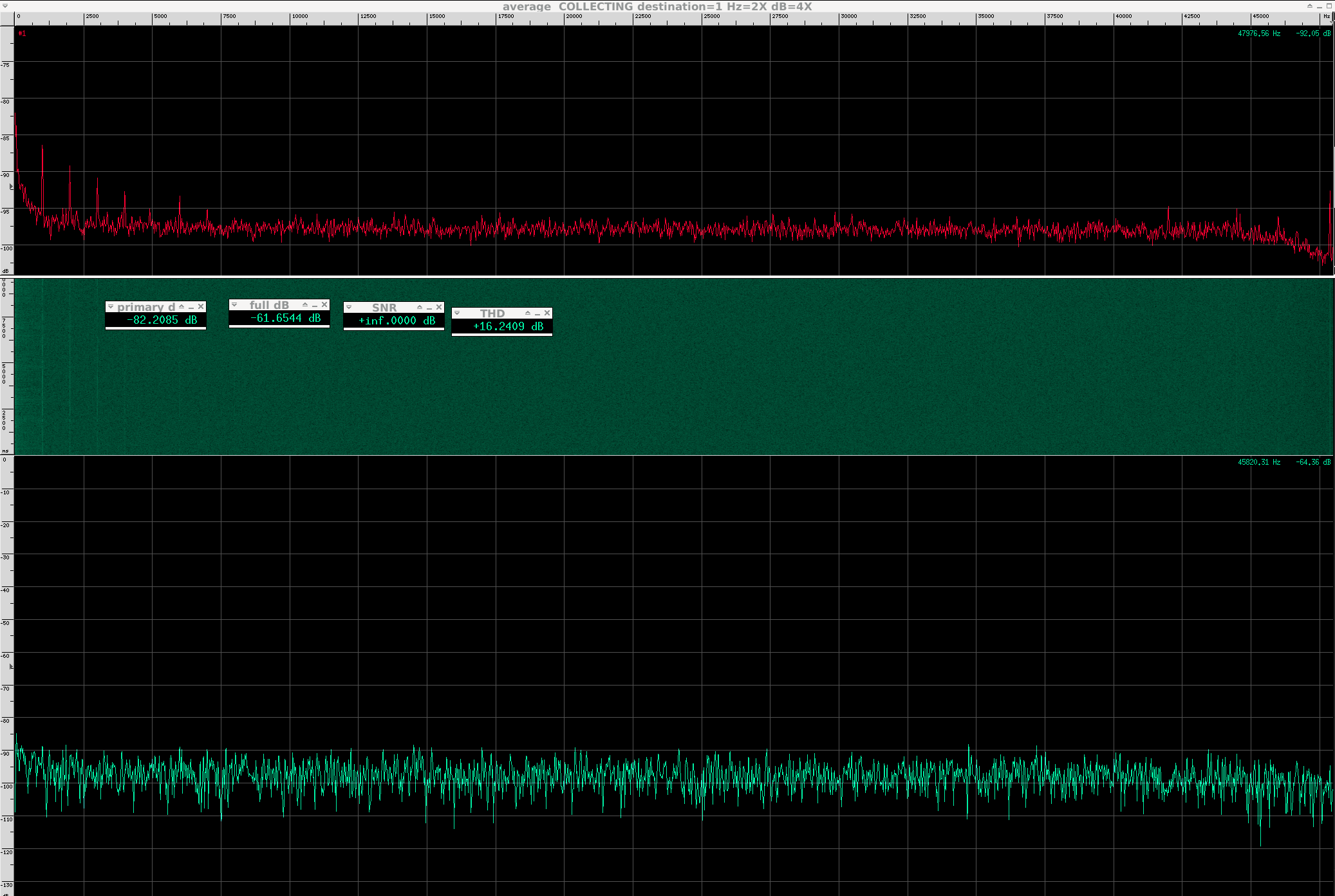The width and height of the screenshot is (1335, 896).
Task: Click the 25000 Hz frequency ruler mark
Action: tap(711, 16)
